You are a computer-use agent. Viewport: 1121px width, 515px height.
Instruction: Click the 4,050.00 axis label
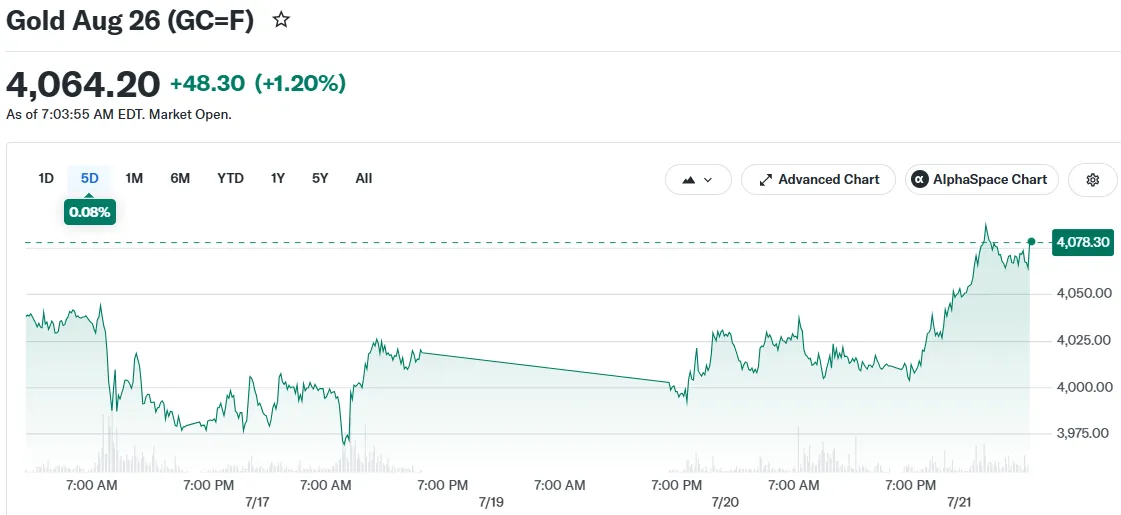[x=1084, y=293]
